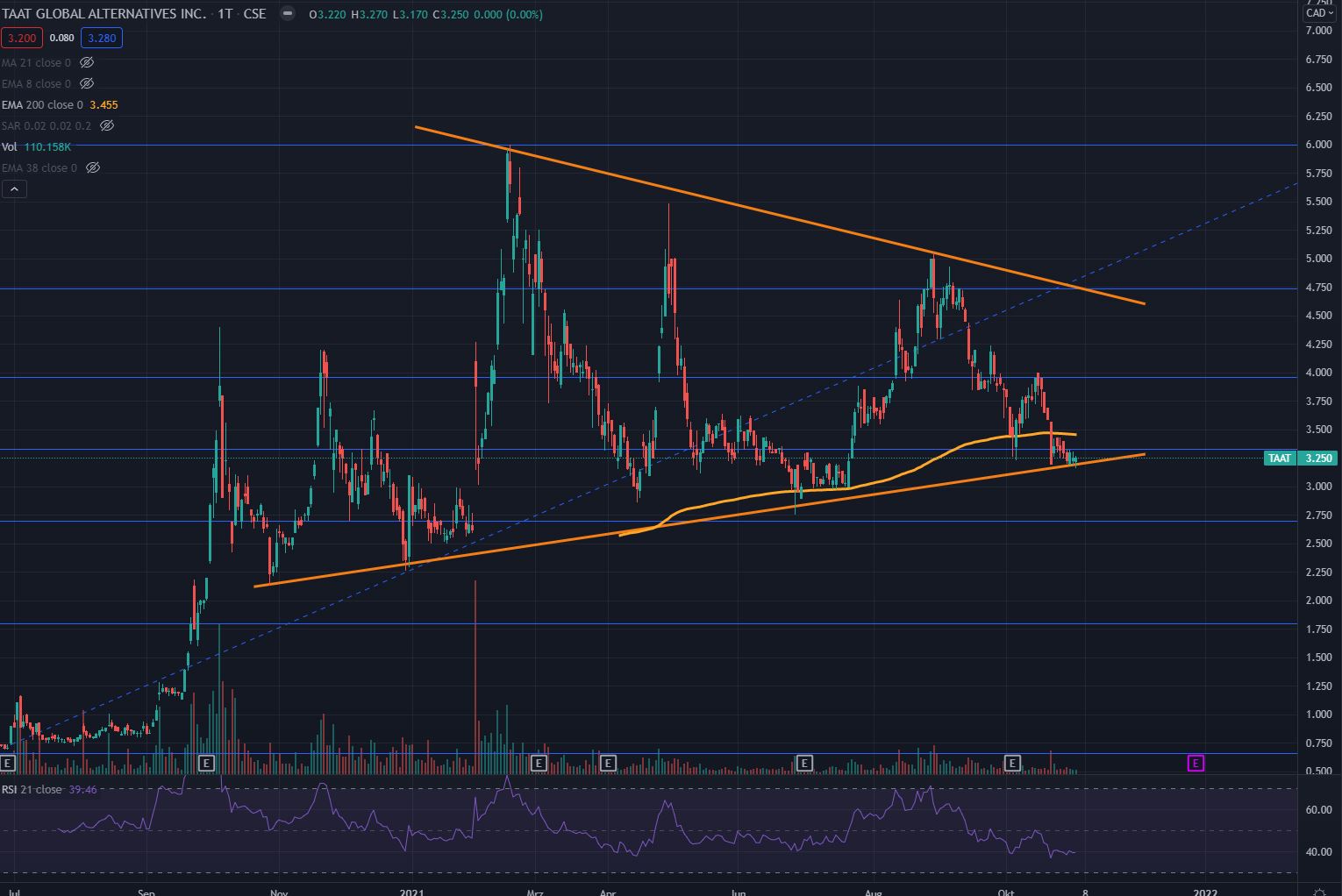Image resolution: width=1342 pixels, height=896 pixels.
Task: Click the 4.000 price axis label
Action: pos(1318,373)
